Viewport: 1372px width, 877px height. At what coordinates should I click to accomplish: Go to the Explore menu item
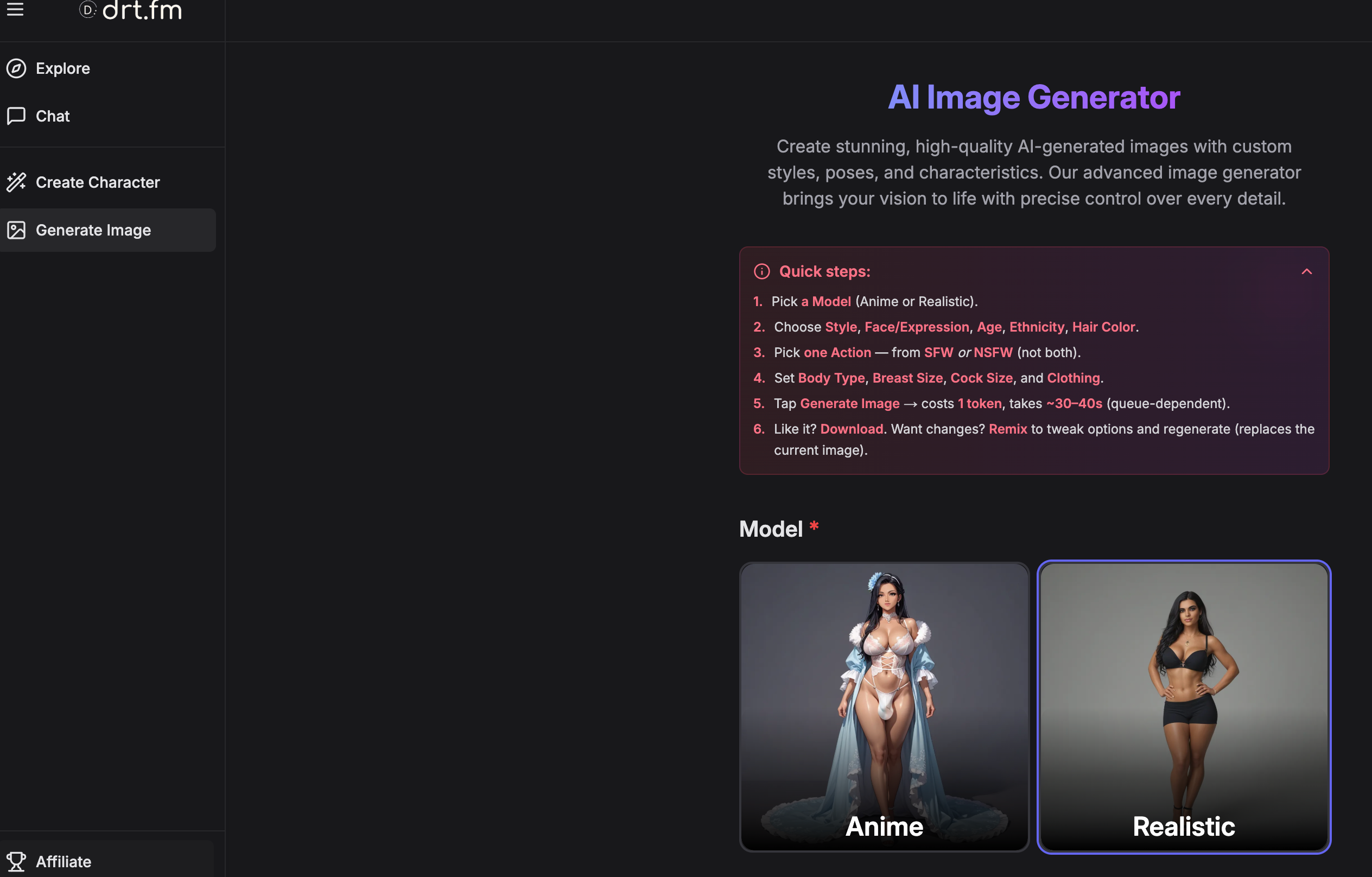point(62,68)
